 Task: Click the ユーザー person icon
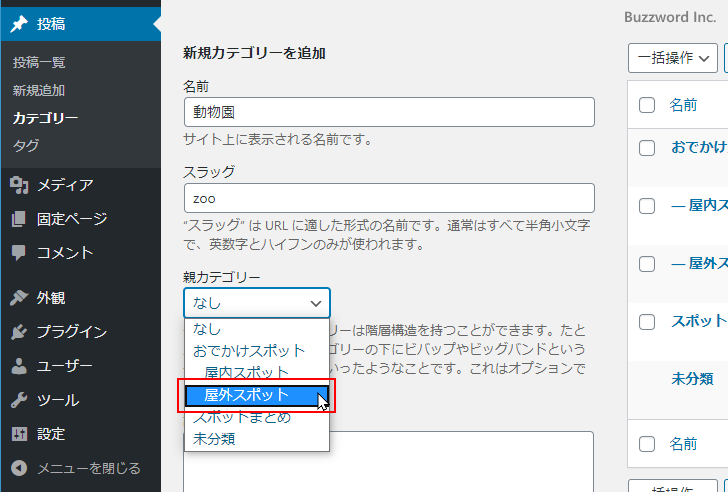pyautogui.click(x=19, y=366)
